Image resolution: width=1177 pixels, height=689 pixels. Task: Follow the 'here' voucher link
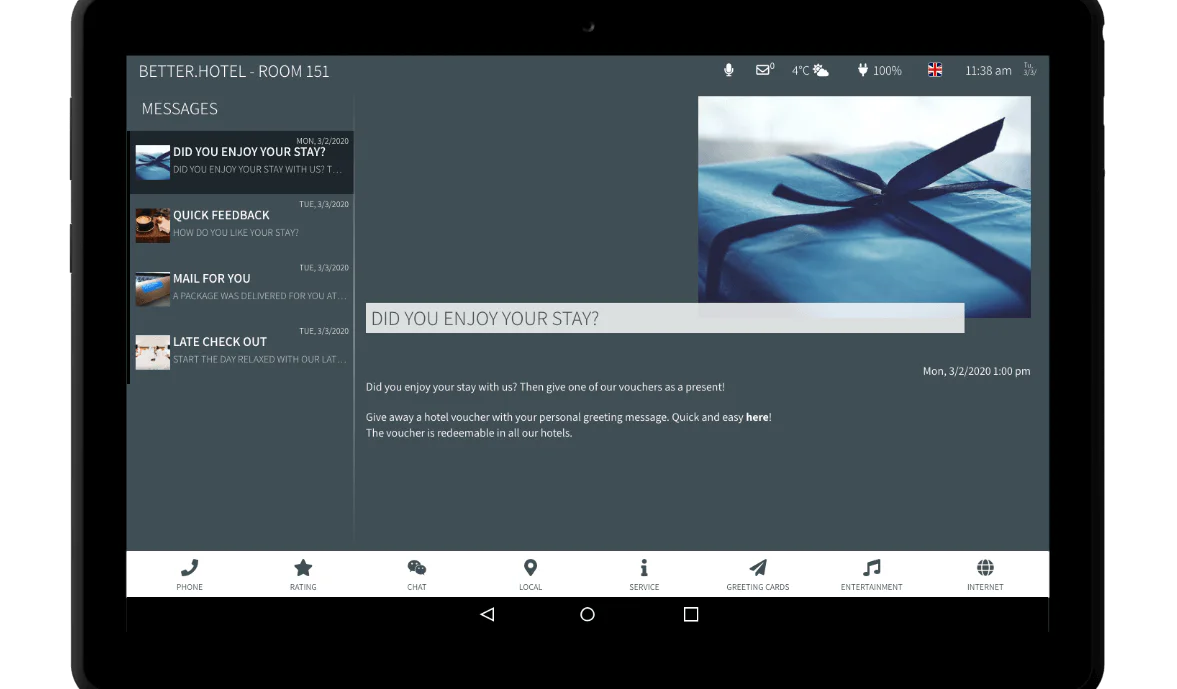click(x=757, y=417)
